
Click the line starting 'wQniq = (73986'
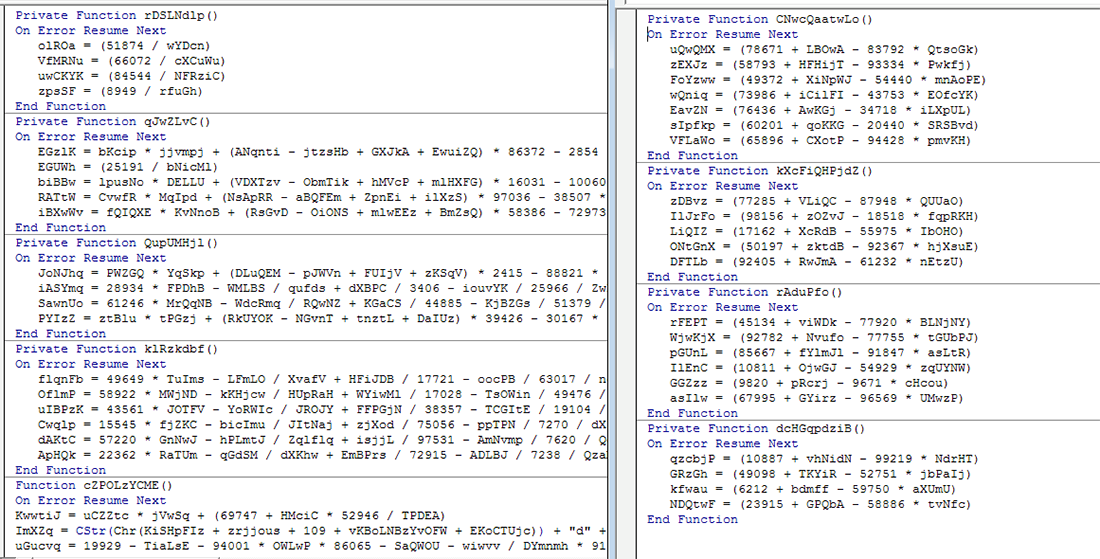click(x=824, y=95)
